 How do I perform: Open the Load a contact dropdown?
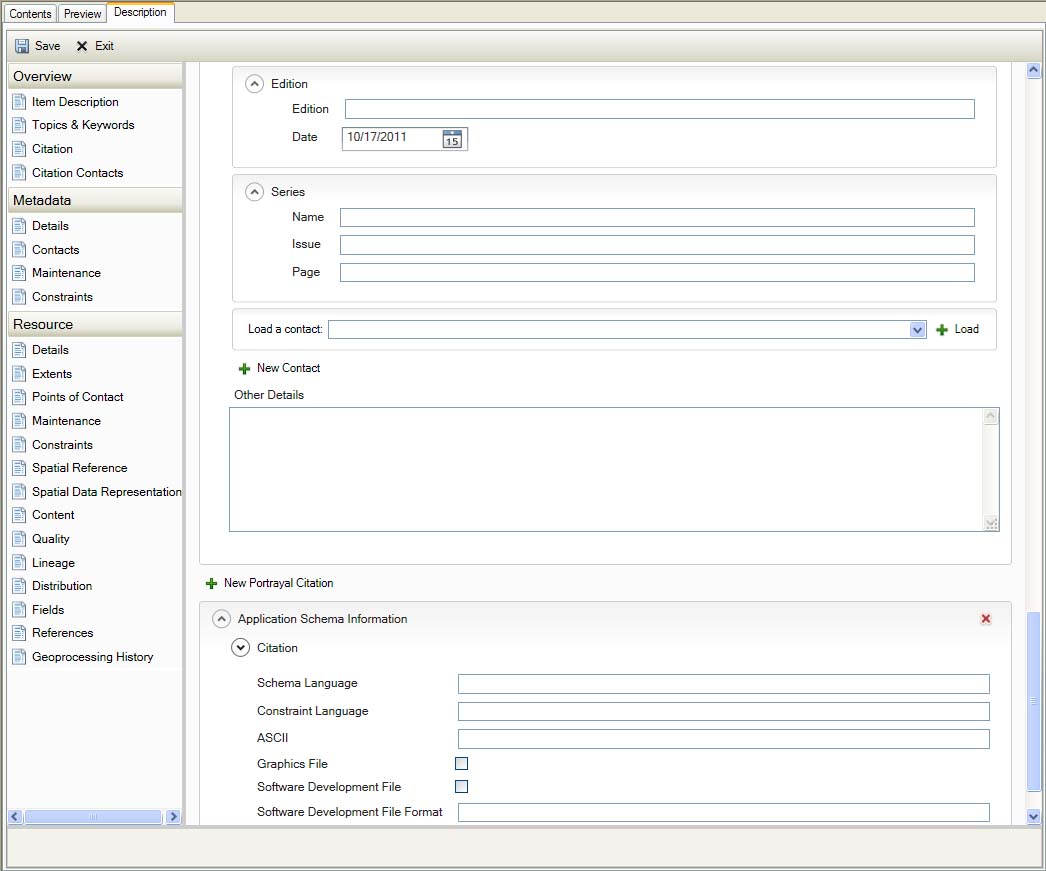918,330
